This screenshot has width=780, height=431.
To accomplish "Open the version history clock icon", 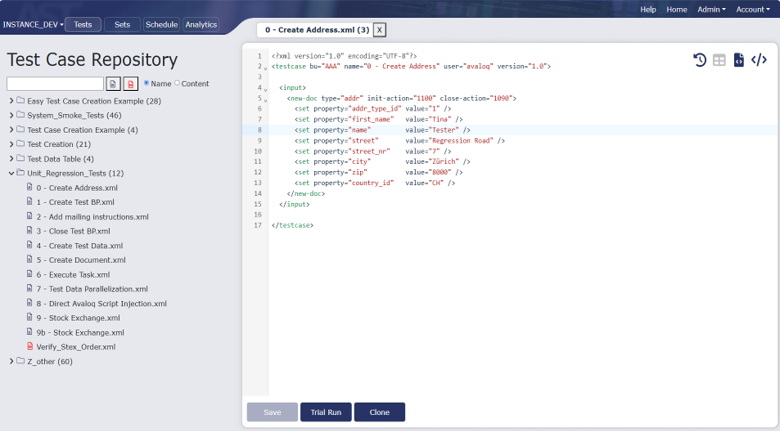I will pyautogui.click(x=699, y=60).
